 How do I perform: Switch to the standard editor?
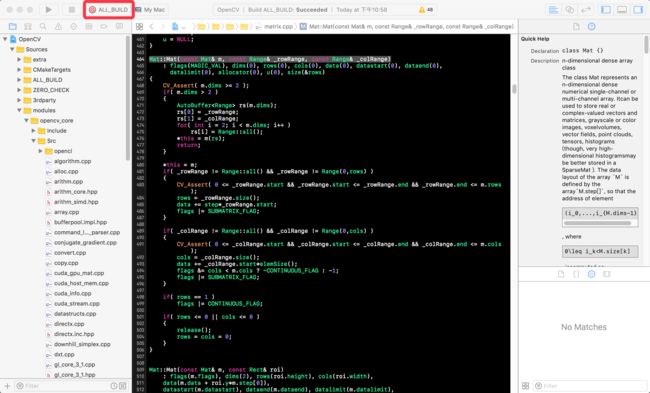point(553,10)
